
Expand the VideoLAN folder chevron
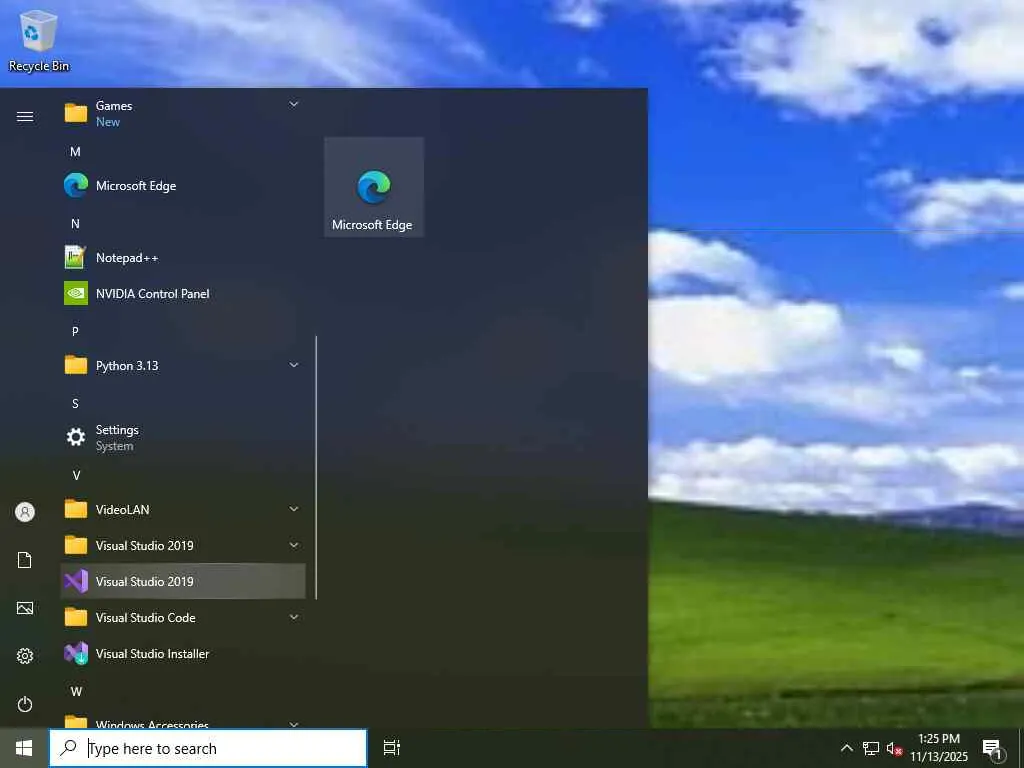[294, 509]
